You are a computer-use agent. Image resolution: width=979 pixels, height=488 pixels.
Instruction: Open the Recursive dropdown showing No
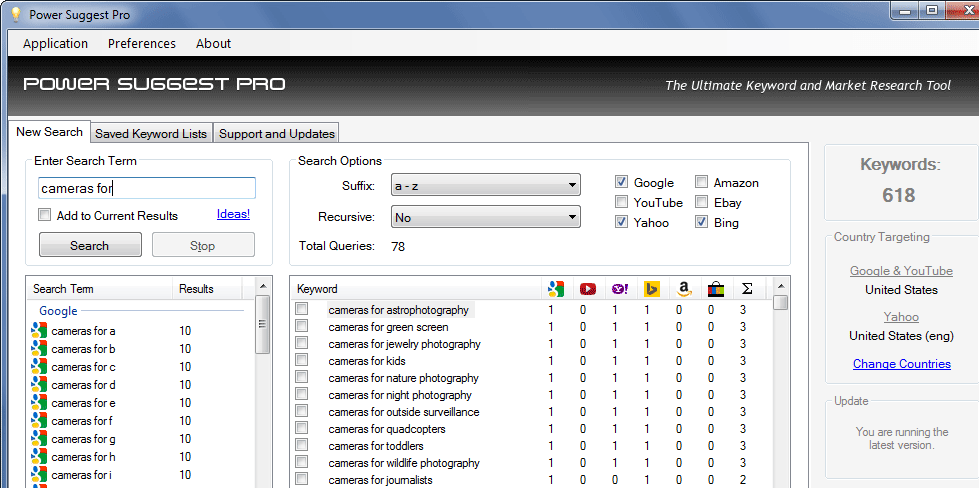click(x=486, y=217)
